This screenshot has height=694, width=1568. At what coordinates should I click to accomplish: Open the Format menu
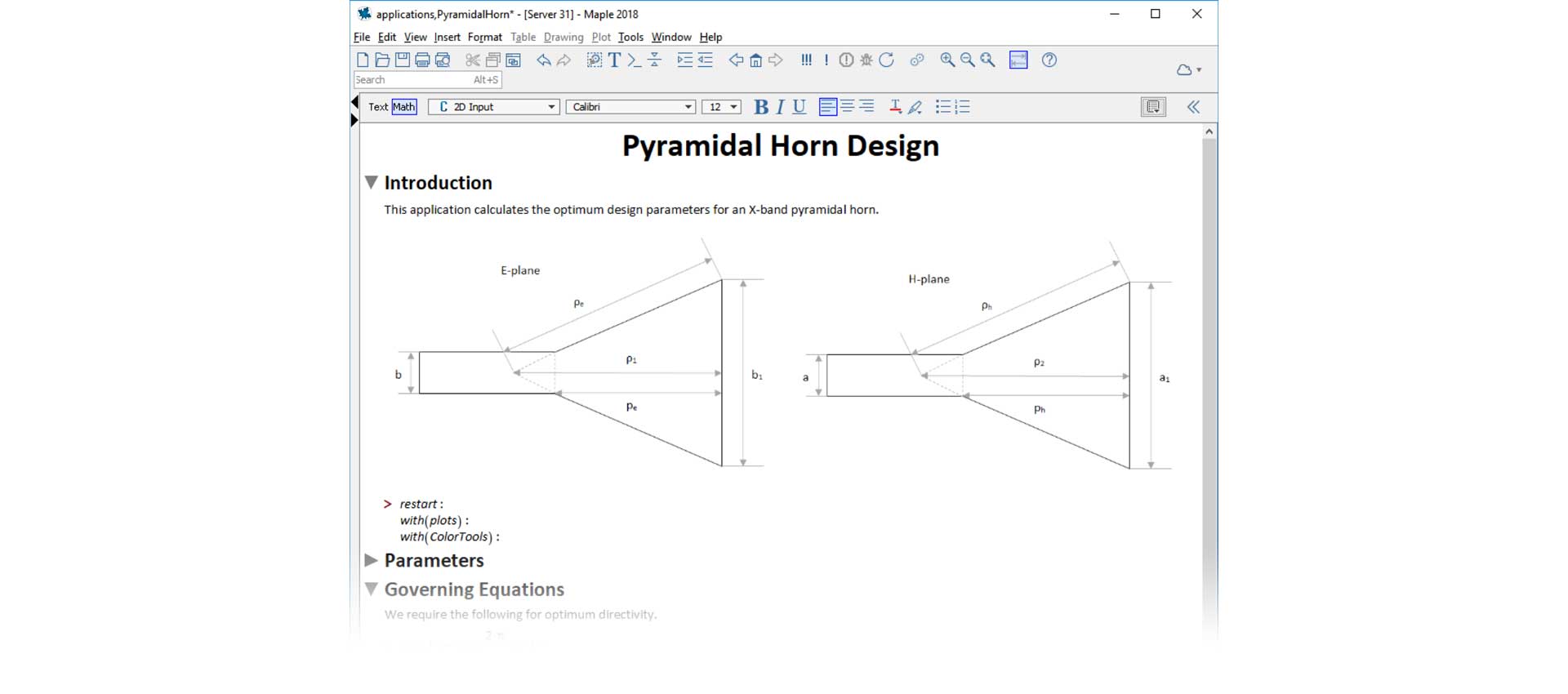click(484, 37)
